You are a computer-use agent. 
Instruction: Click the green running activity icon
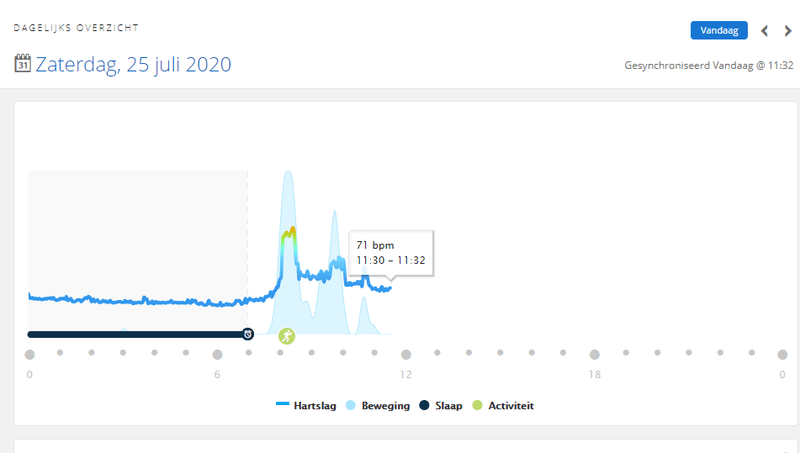pyautogui.click(x=287, y=336)
